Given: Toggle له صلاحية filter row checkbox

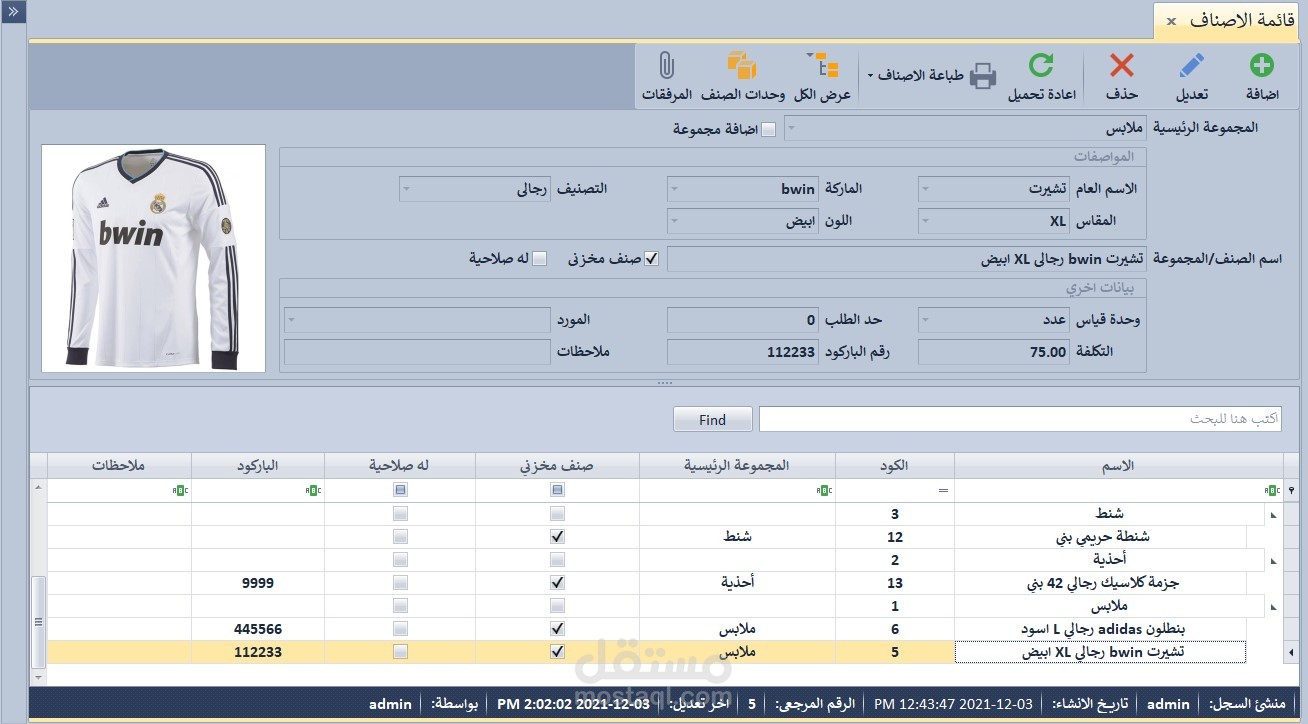Looking at the screenshot, I should click(400, 490).
